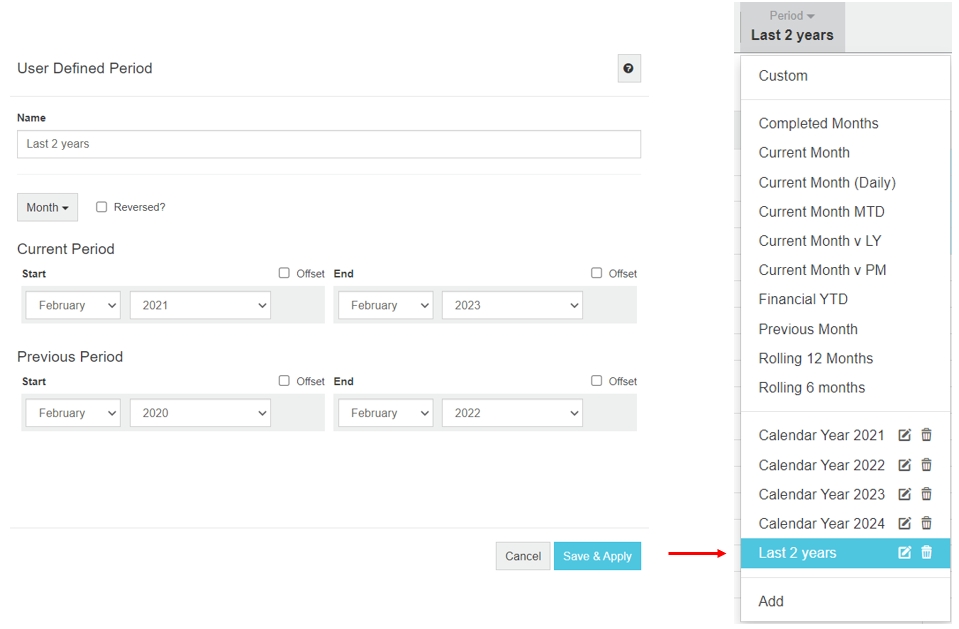Click edit icon for Last 2 years

tap(905, 553)
